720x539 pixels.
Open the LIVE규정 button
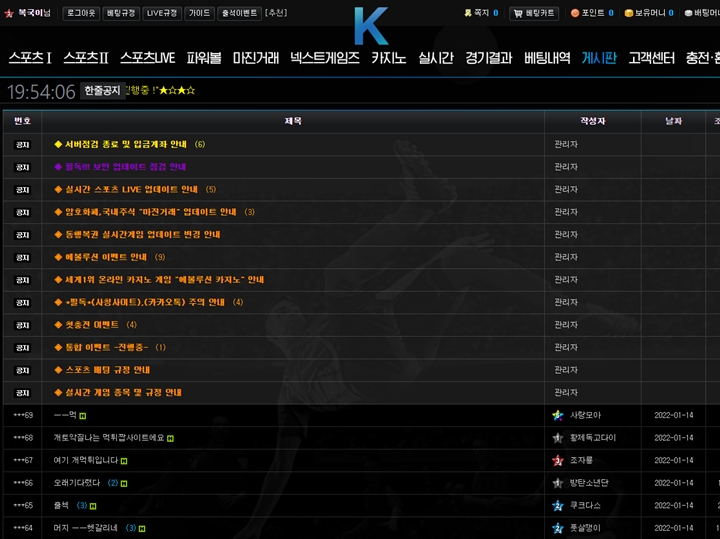pyautogui.click(x=162, y=13)
